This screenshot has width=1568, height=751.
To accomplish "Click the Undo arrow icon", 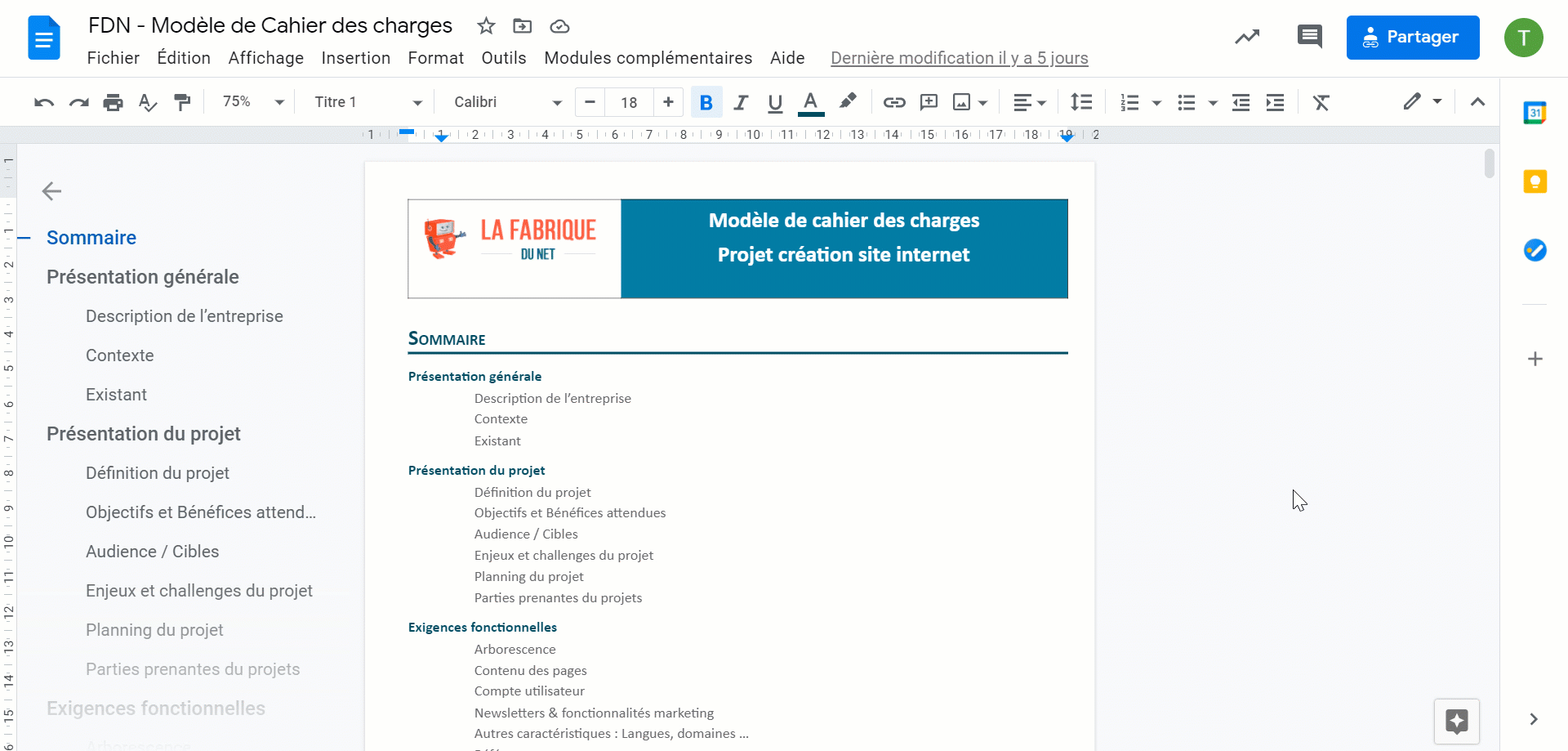I will coord(44,102).
